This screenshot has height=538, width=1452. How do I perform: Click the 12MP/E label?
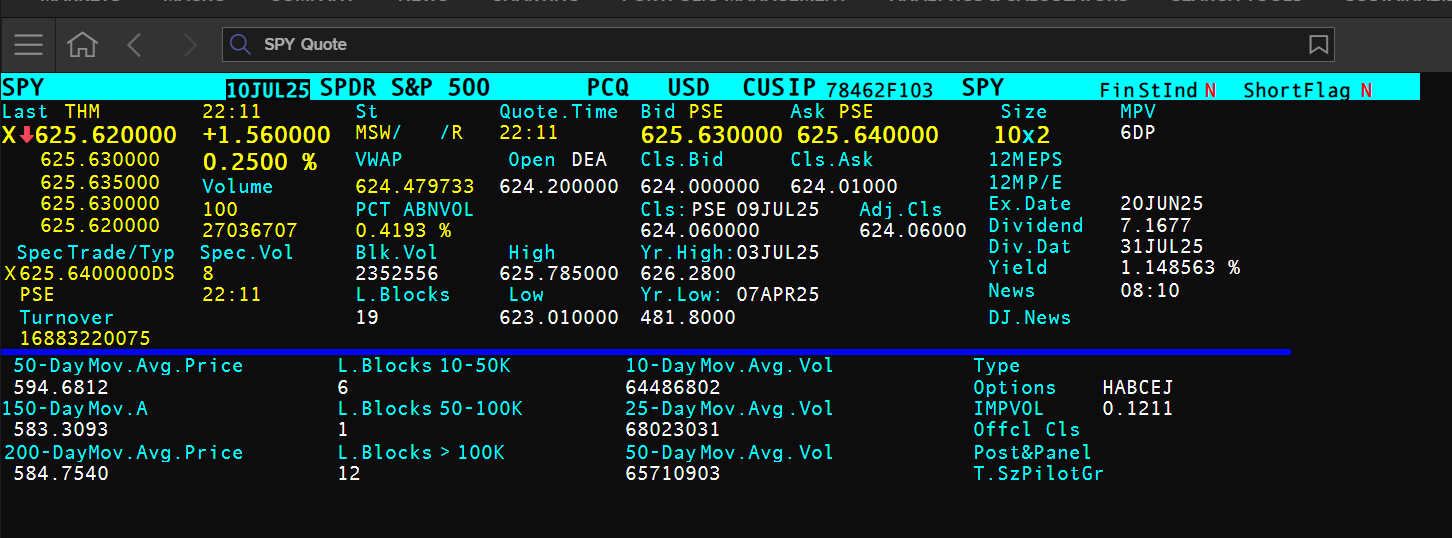1025,182
